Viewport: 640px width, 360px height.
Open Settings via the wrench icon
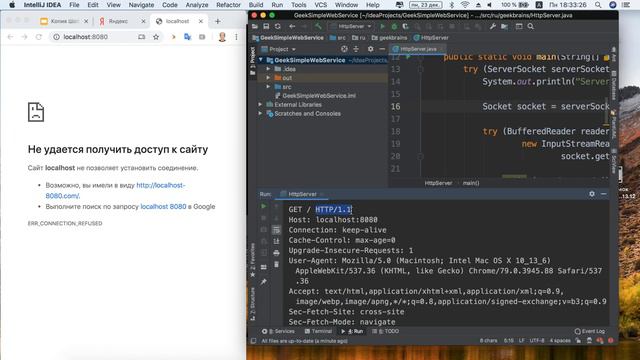tap(493, 27)
